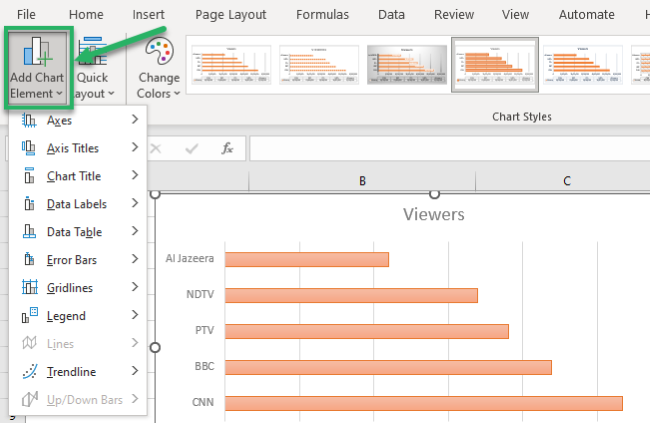
Task: Expand the Legend submenu arrow
Action: (135, 316)
